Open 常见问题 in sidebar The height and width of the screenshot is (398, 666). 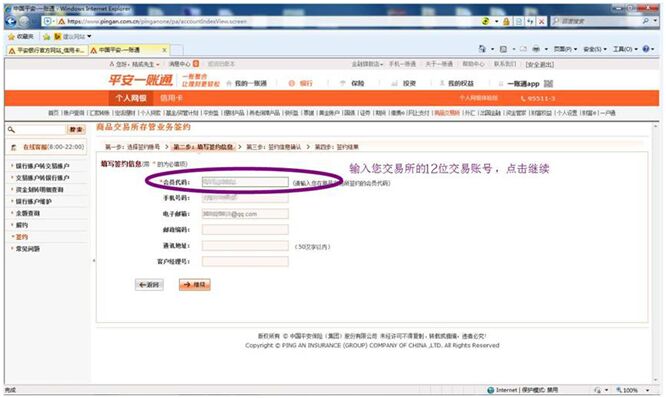click(x=28, y=249)
